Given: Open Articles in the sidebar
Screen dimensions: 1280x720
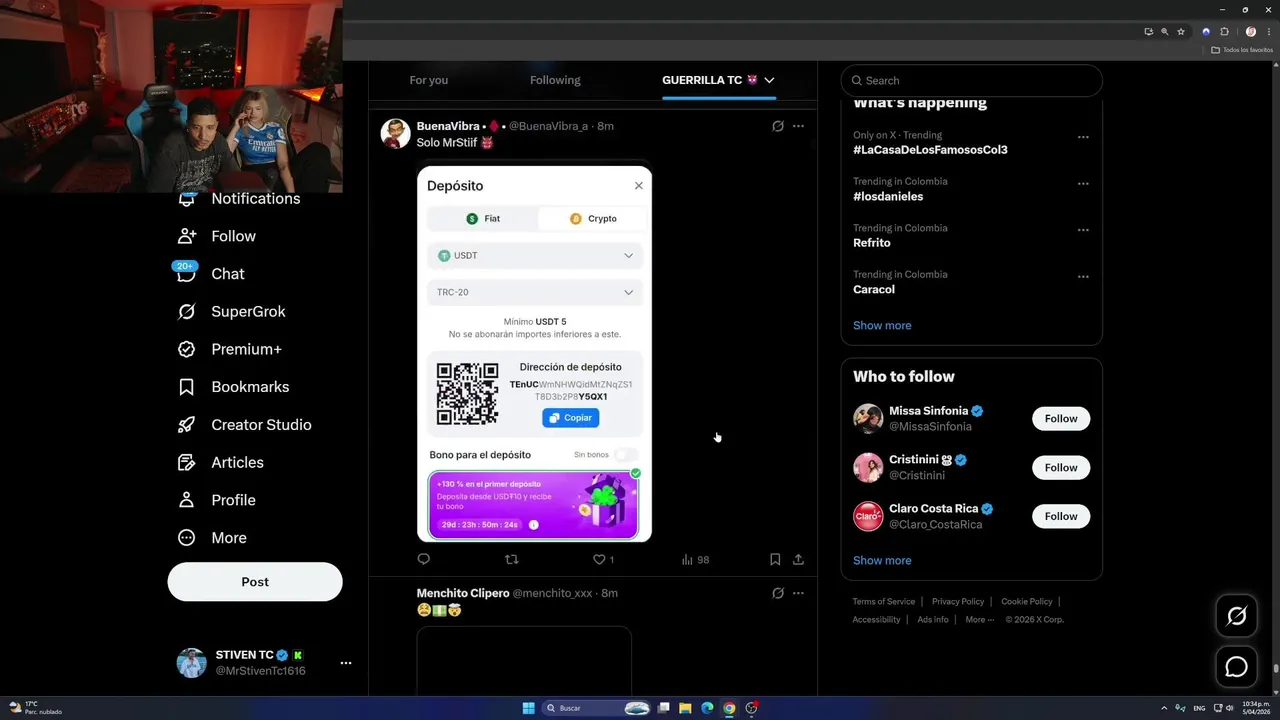Looking at the screenshot, I should (220, 462).
